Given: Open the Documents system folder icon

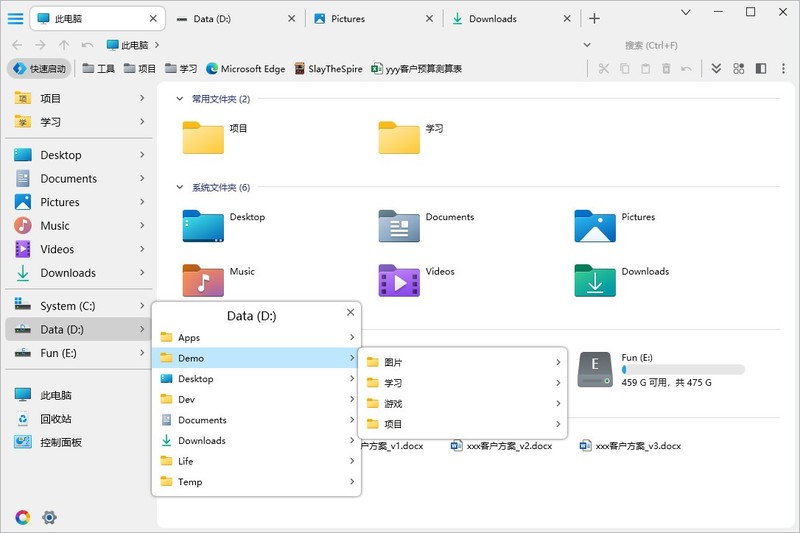Looking at the screenshot, I should 399,226.
